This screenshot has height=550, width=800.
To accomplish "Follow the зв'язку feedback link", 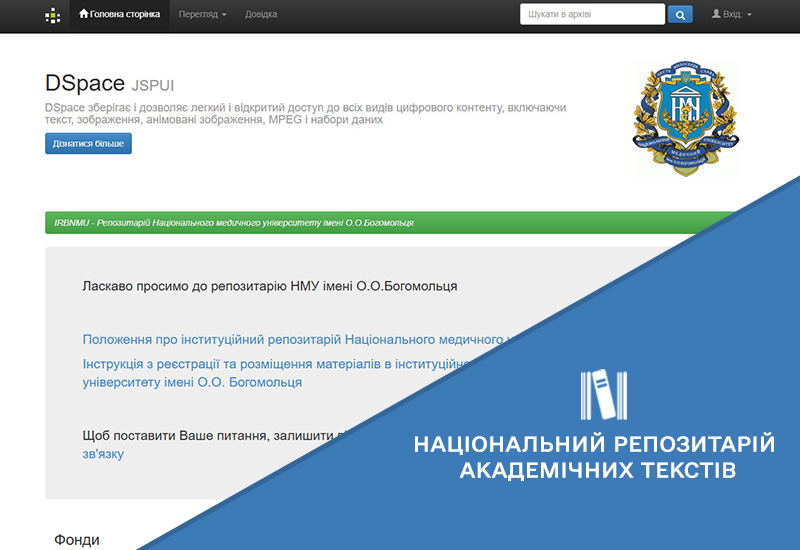I will pyautogui.click(x=103, y=454).
